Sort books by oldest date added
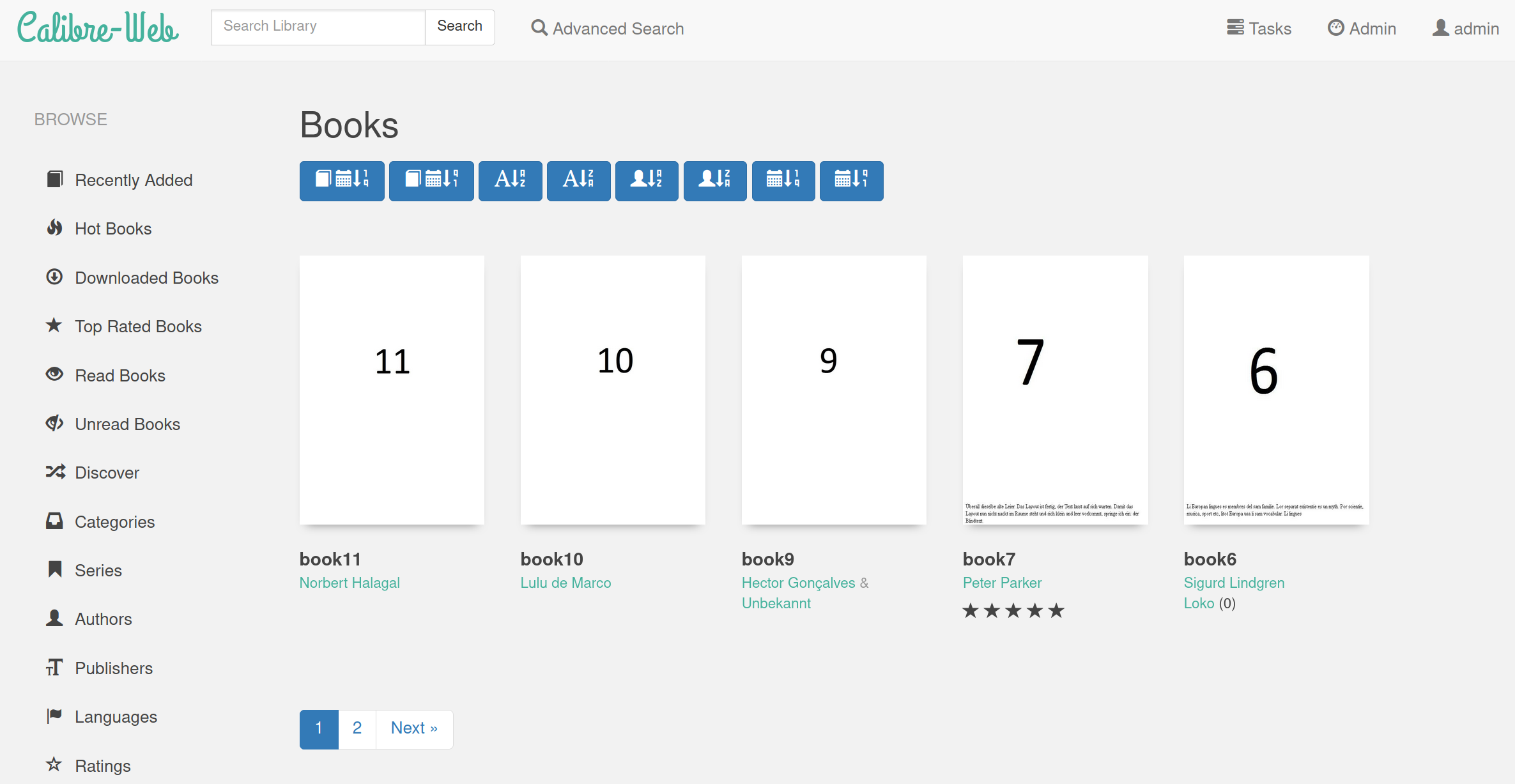Viewport: 1515px width, 784px height. [431, 181]
